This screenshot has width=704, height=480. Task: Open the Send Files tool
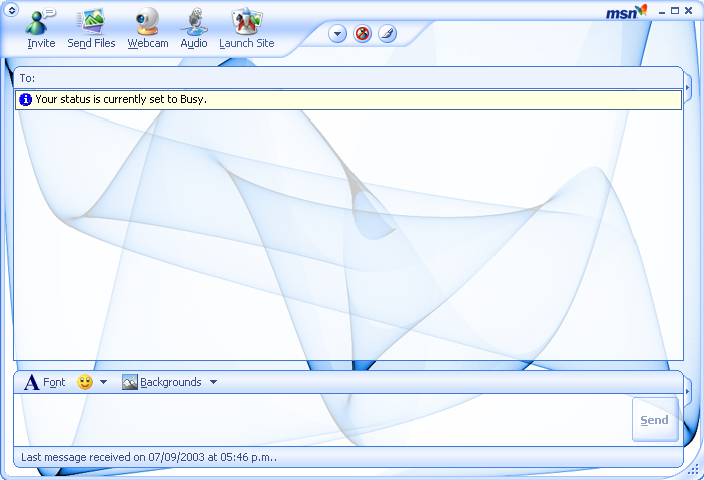(x=92, y=22)
